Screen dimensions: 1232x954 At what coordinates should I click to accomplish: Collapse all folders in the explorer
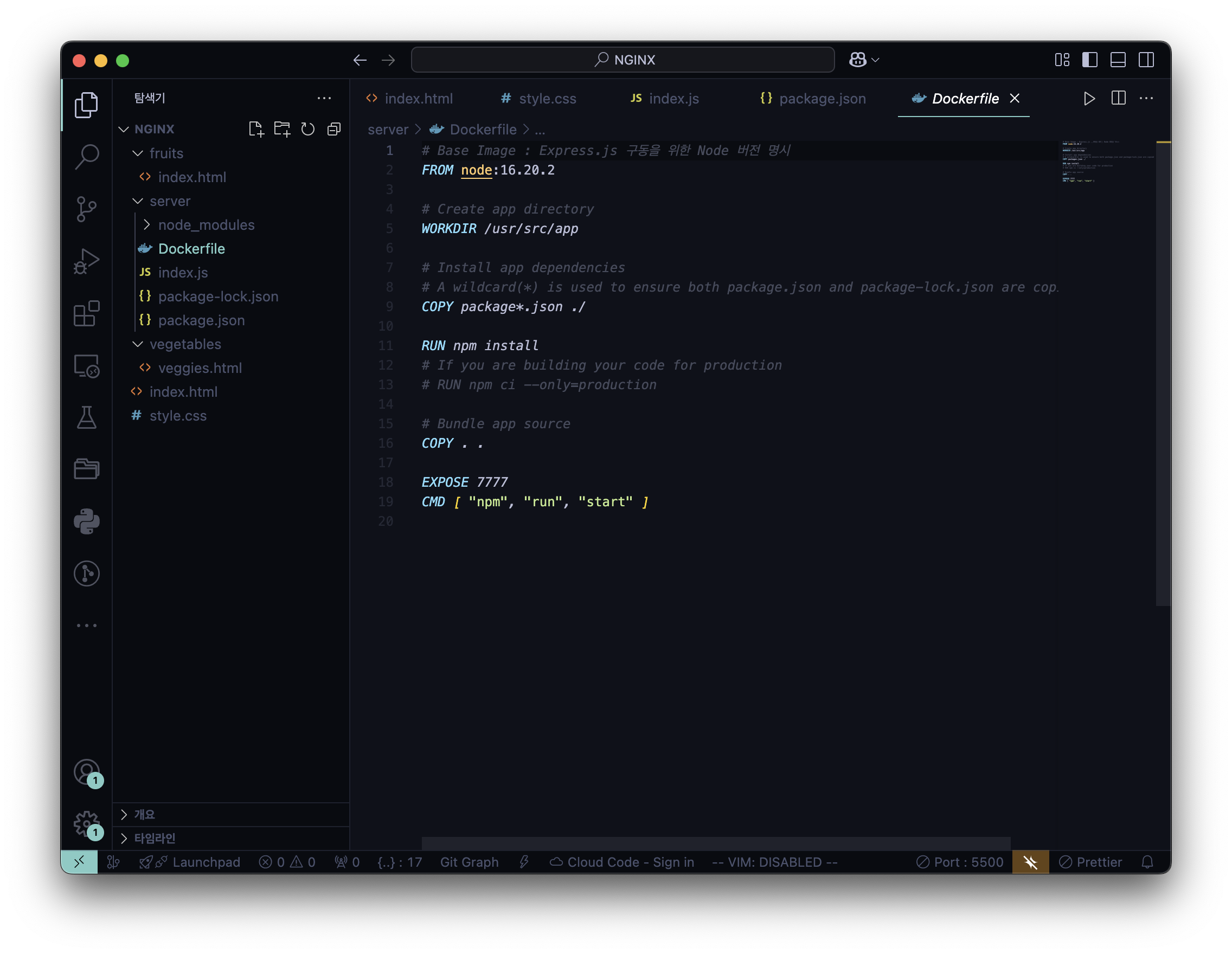point(334,129)
